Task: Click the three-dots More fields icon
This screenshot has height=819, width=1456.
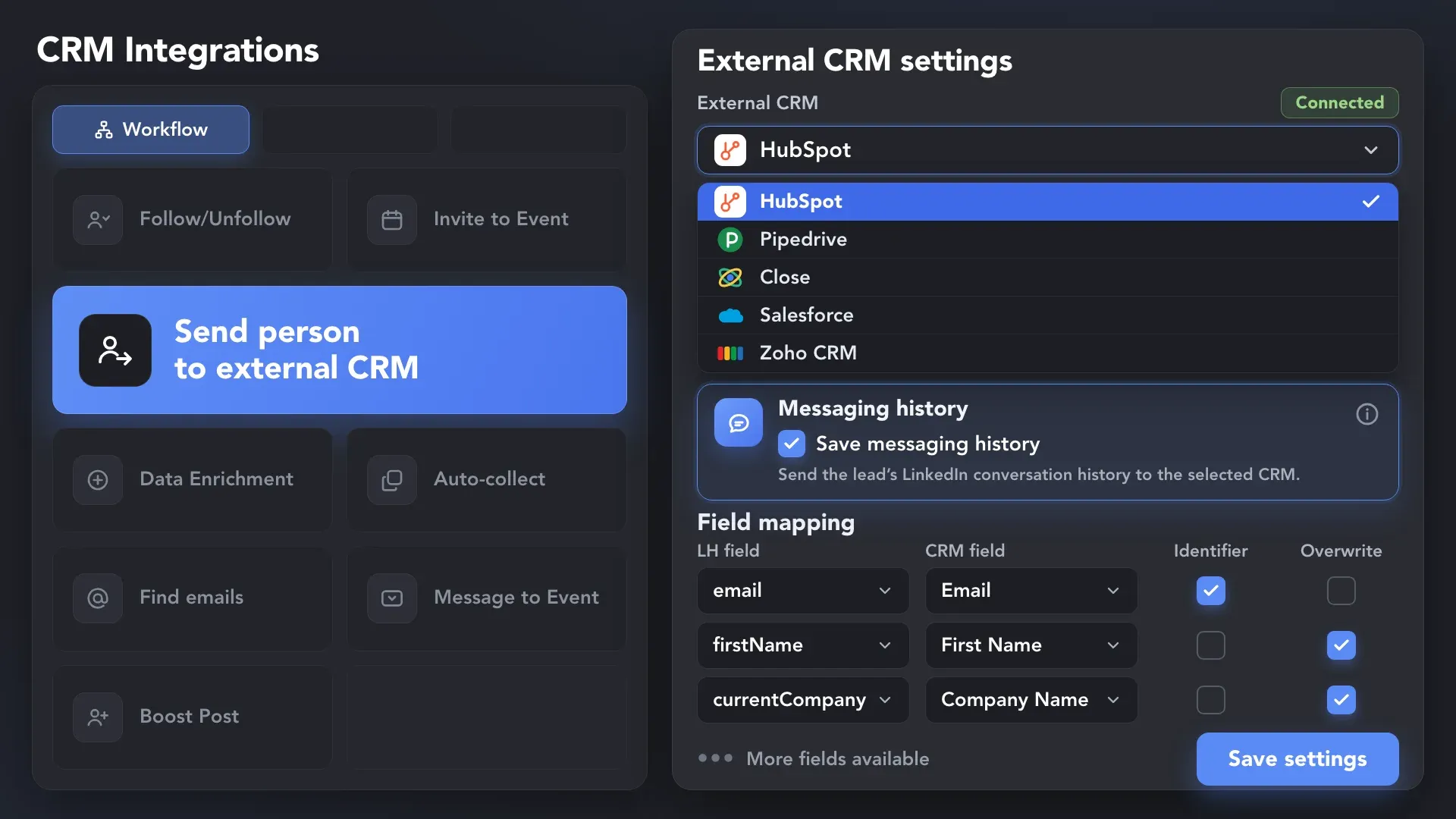Action: (715, 758)
